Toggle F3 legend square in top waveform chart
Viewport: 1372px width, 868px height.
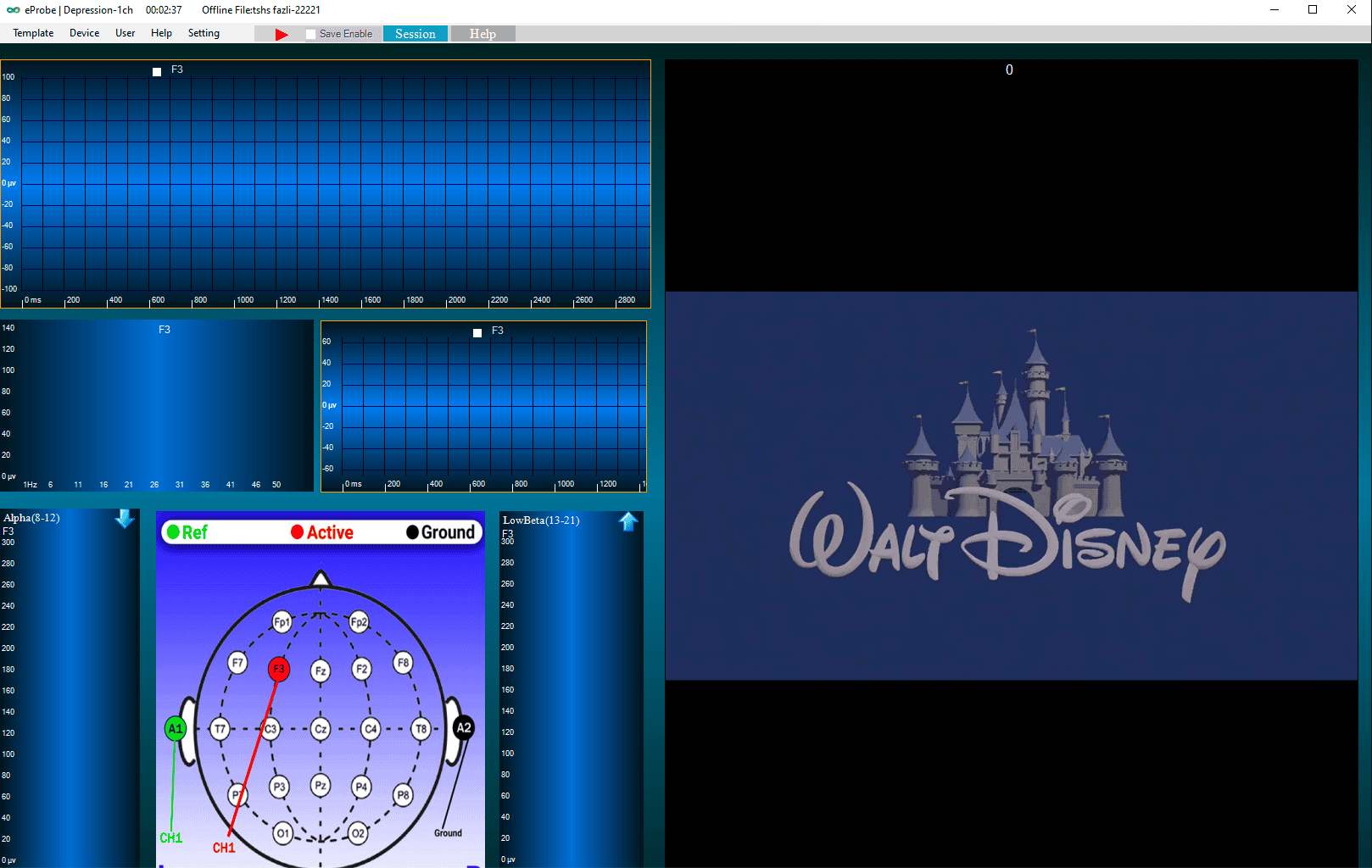[157, 72]
